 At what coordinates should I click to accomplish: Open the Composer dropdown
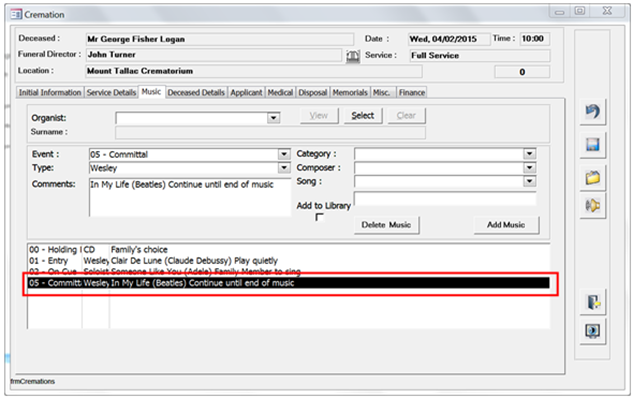pos(529,168)
